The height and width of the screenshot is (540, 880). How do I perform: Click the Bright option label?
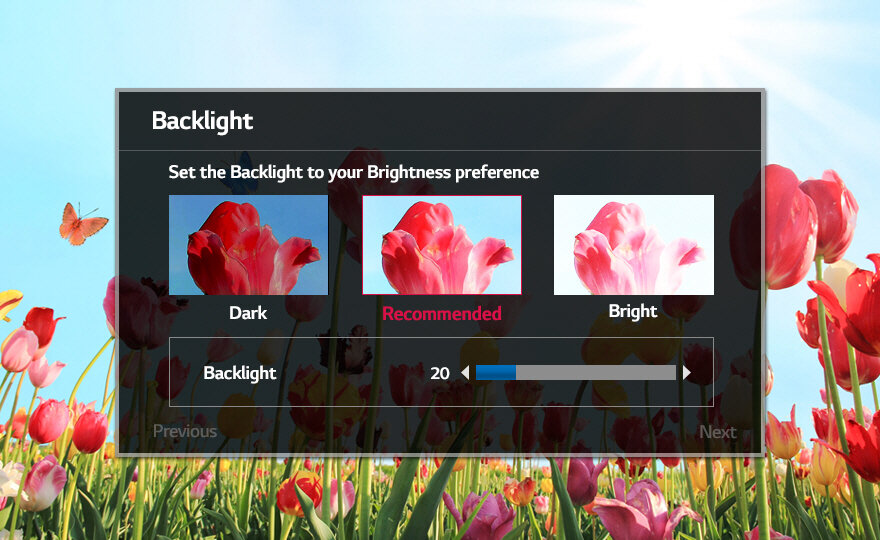click(633, 311)
